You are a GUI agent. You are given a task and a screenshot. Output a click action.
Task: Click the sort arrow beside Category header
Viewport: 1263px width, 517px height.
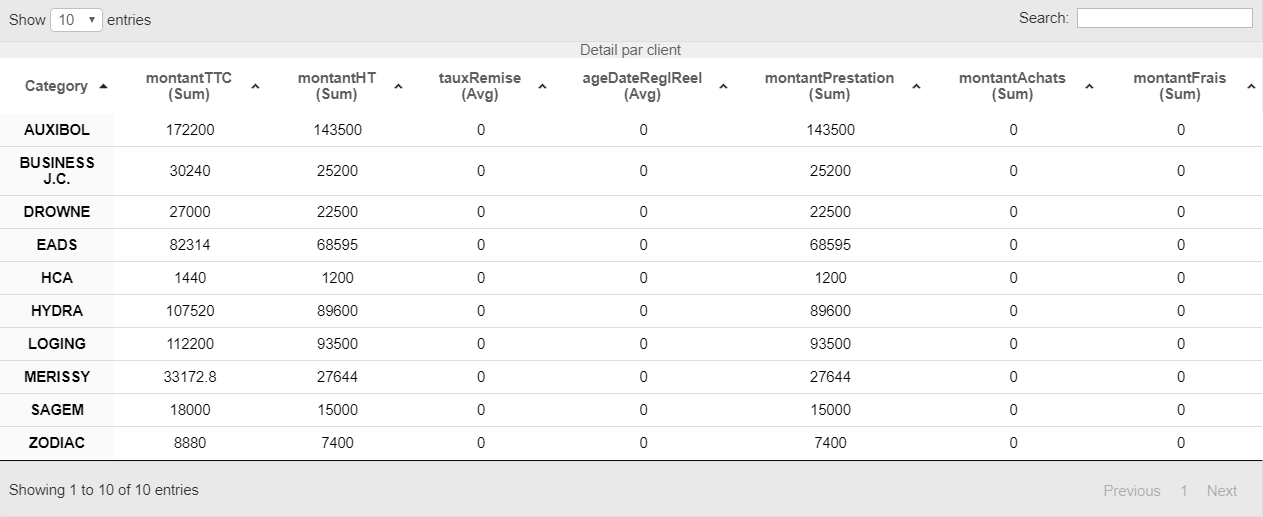(x=103, y=87)
